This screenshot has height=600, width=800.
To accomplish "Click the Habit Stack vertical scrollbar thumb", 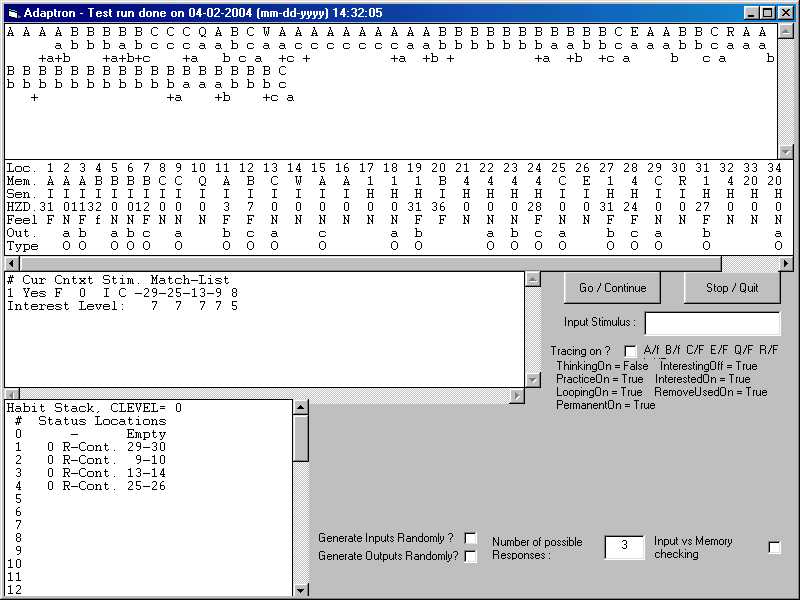I will click(x=301, y=438).
